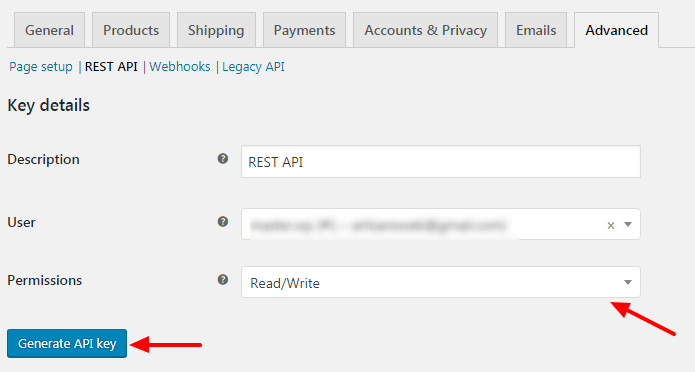Viewport: 695px width, 372px height.
Task: Open the Accounts & Privacy tab
Action: coord(426,30)
